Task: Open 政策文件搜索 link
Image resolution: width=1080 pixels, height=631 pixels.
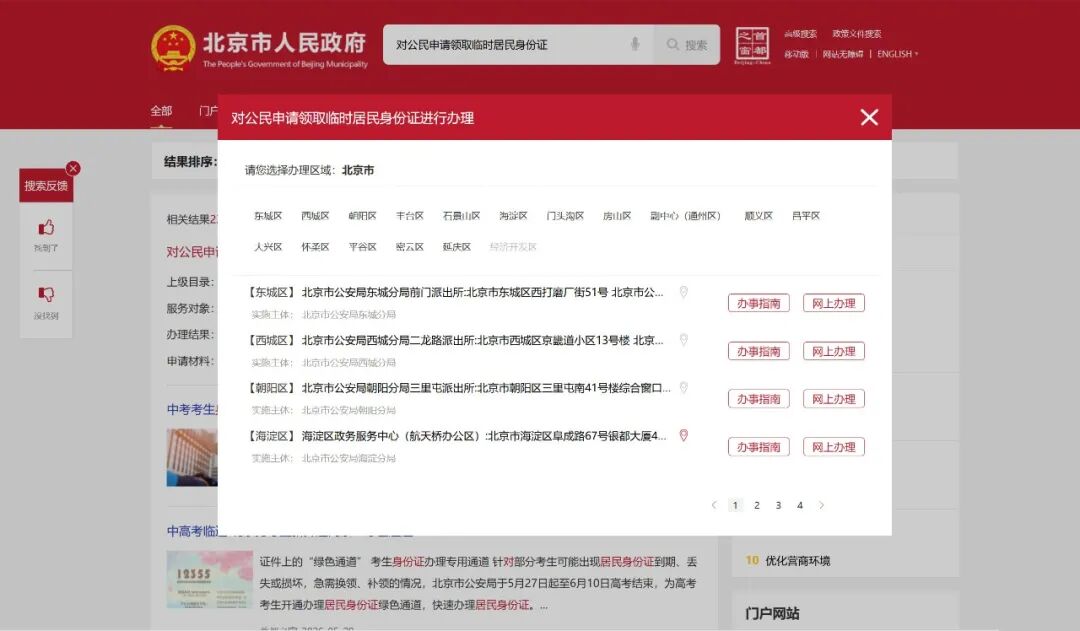Action: 856,34
